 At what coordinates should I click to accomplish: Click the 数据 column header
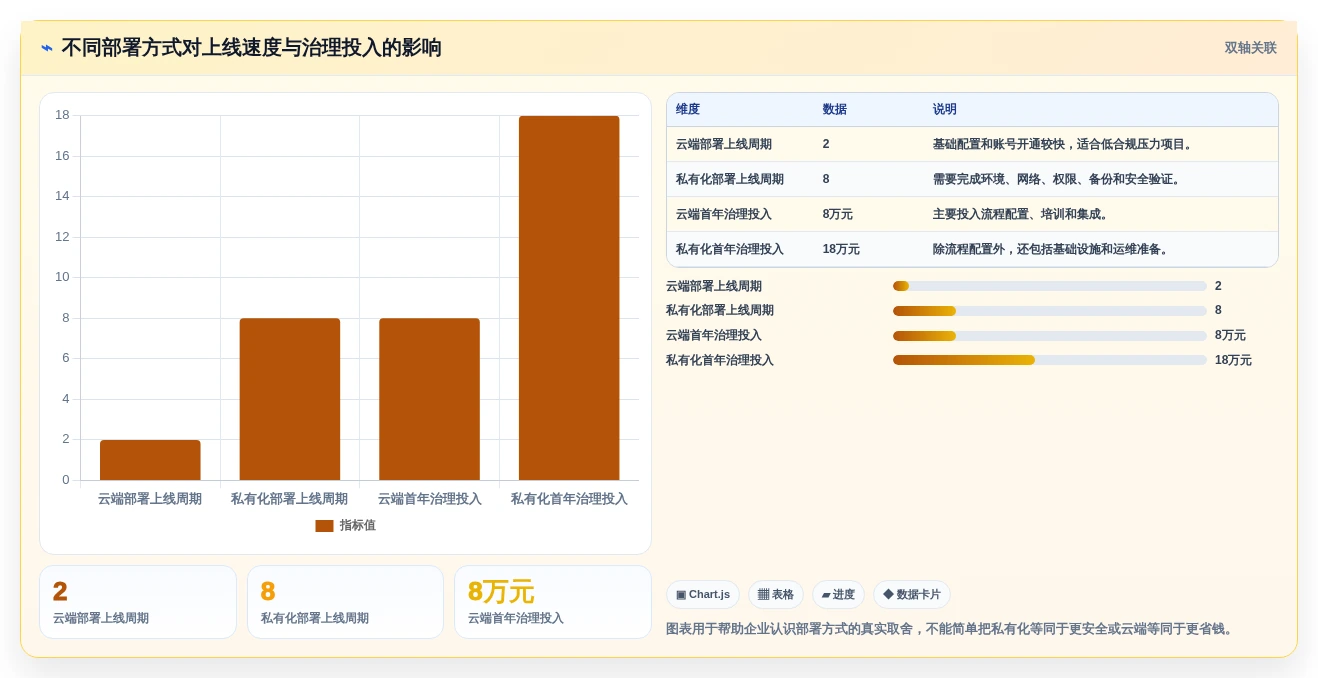(x=835, y=109)
